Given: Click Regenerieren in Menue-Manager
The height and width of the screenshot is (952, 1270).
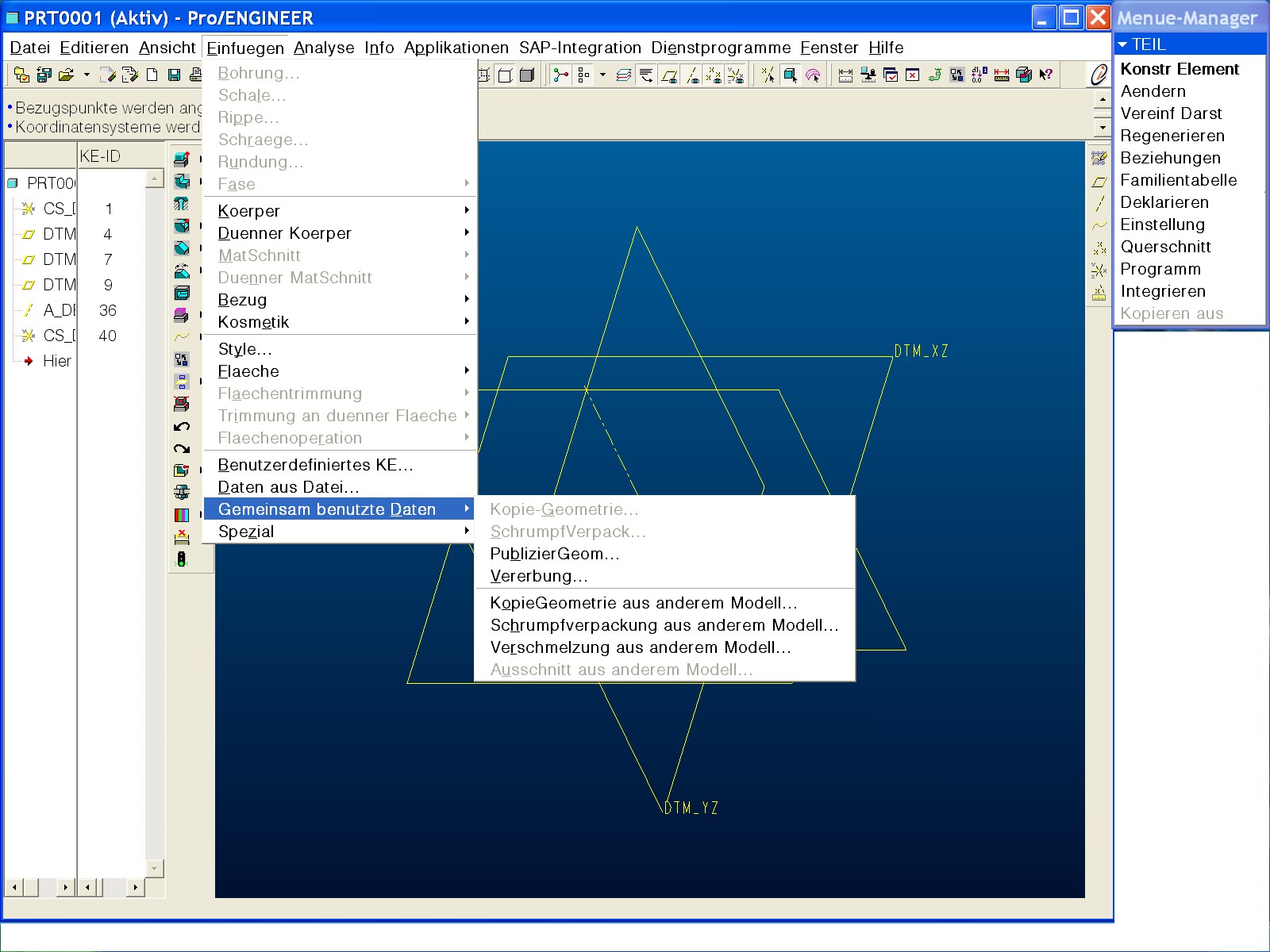Looking at the screenshot, I should [x=1172, y=136].
